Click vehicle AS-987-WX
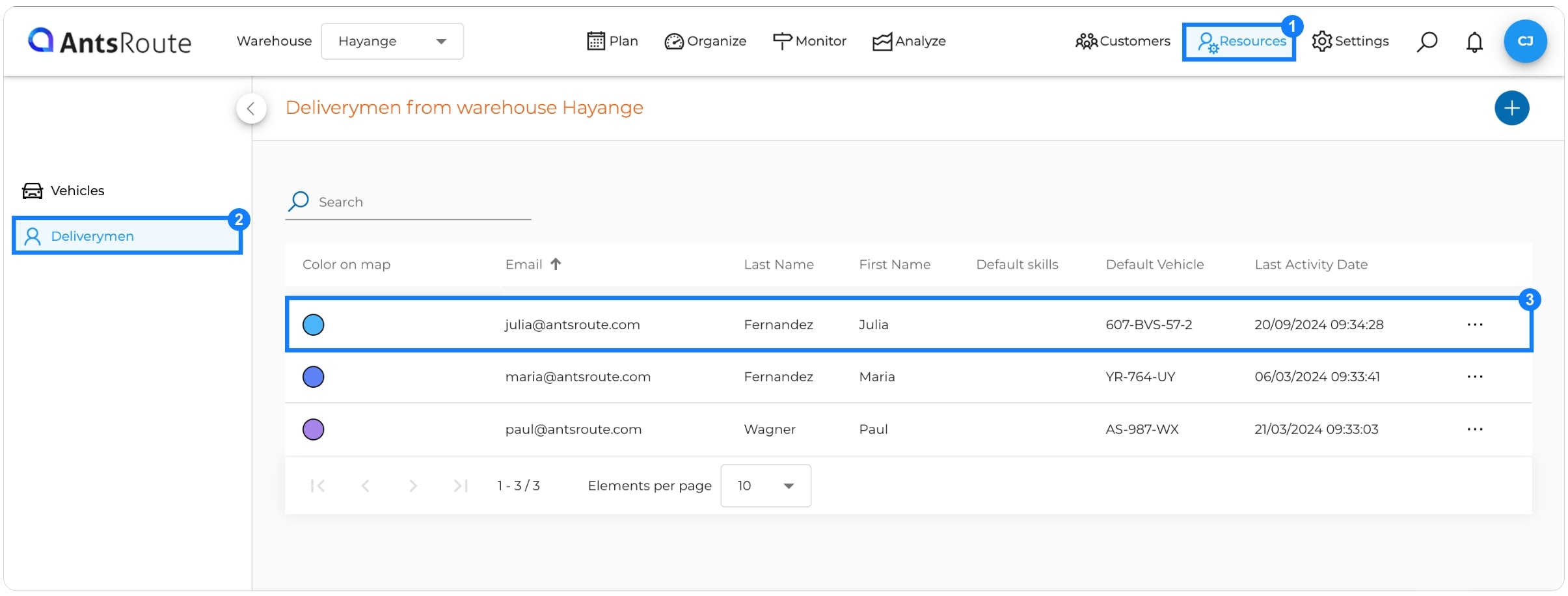This screenshot has width=1568, height=596. (x=1142, y=429)
